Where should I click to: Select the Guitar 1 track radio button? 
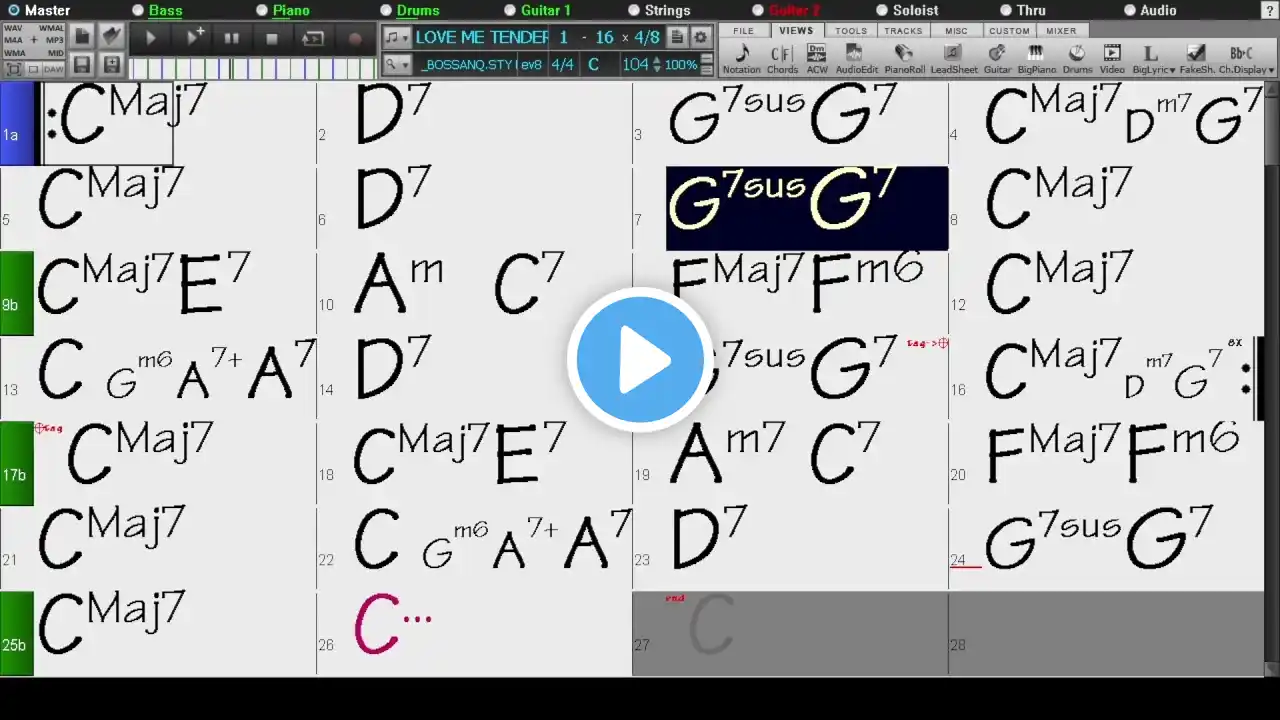point(510,10)
